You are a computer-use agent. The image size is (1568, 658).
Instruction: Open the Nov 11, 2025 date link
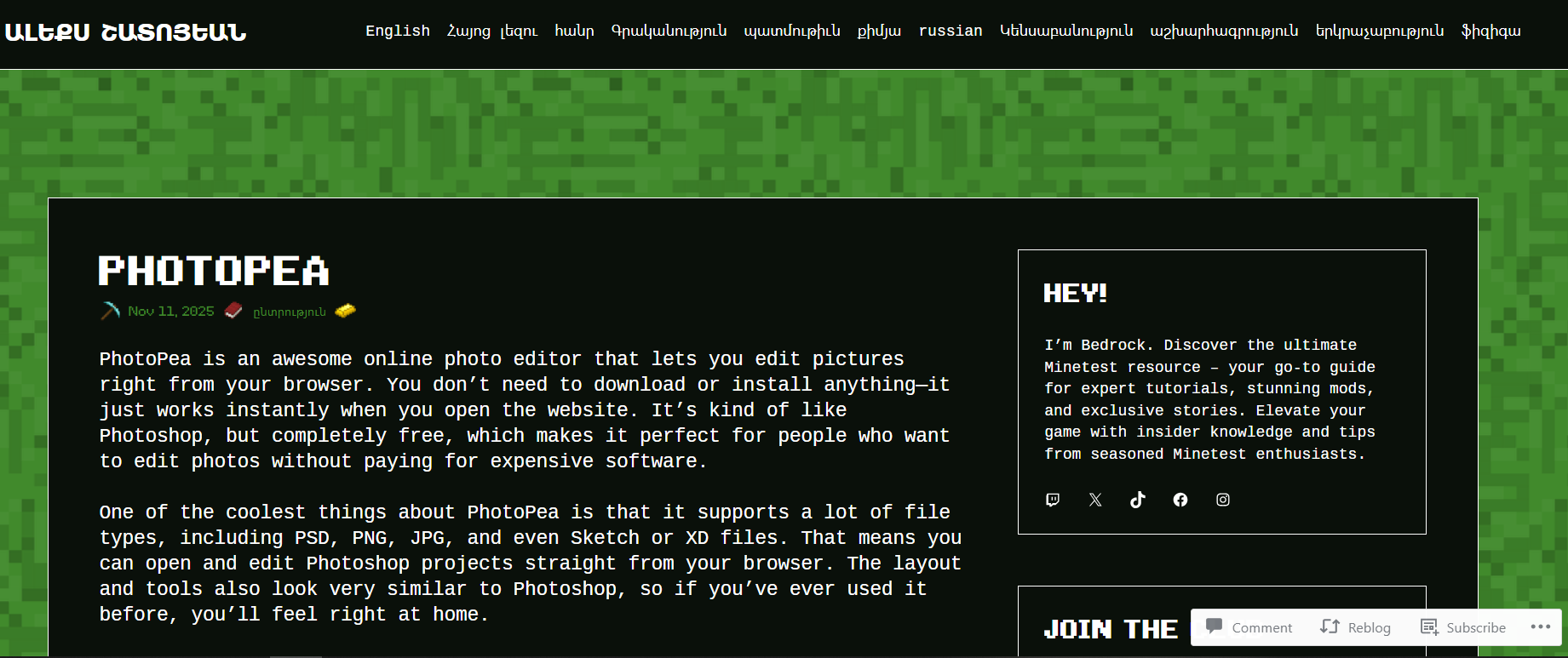[x=171, y=312]
